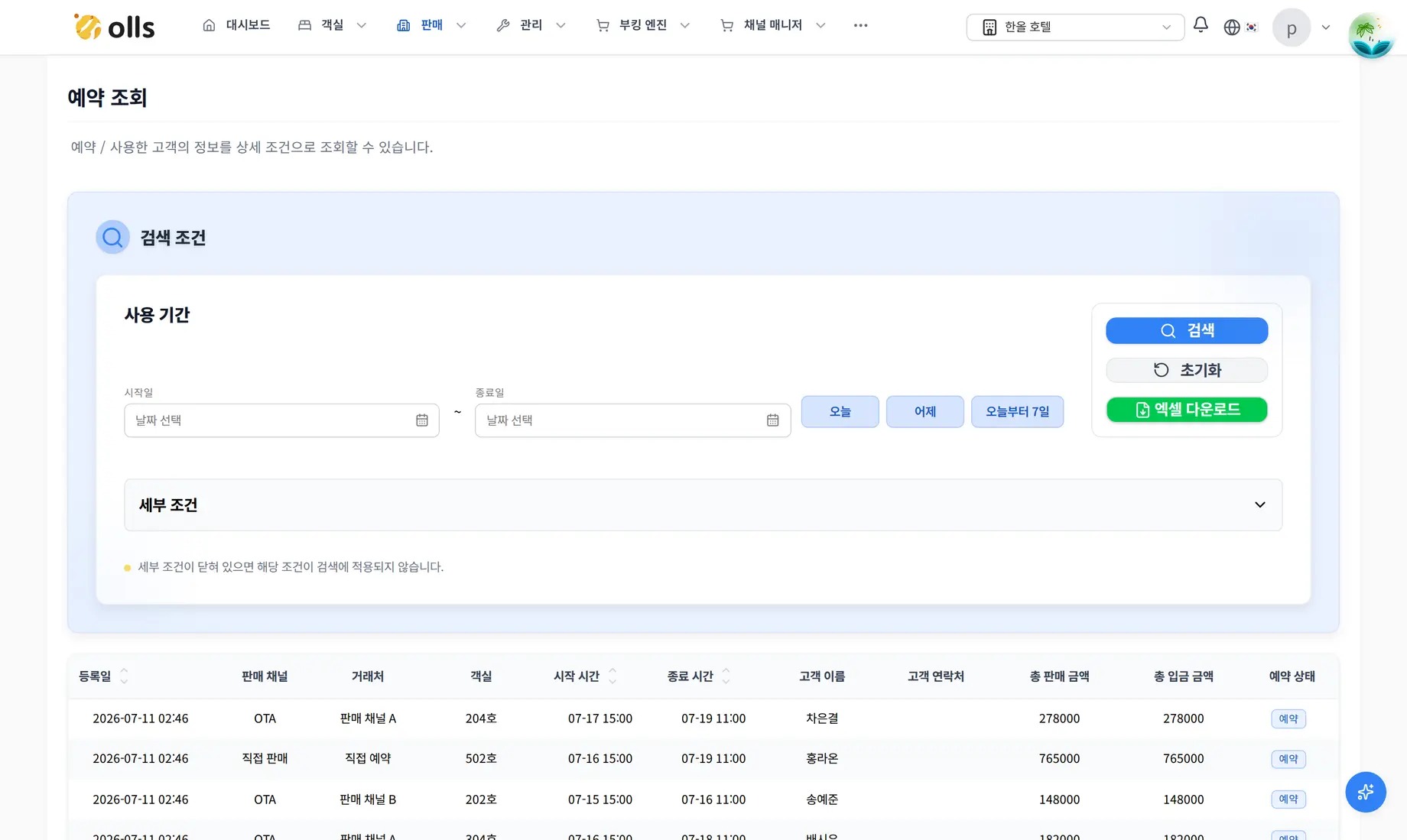
Task: Click the palm tree profile image
Action: 1371,34
